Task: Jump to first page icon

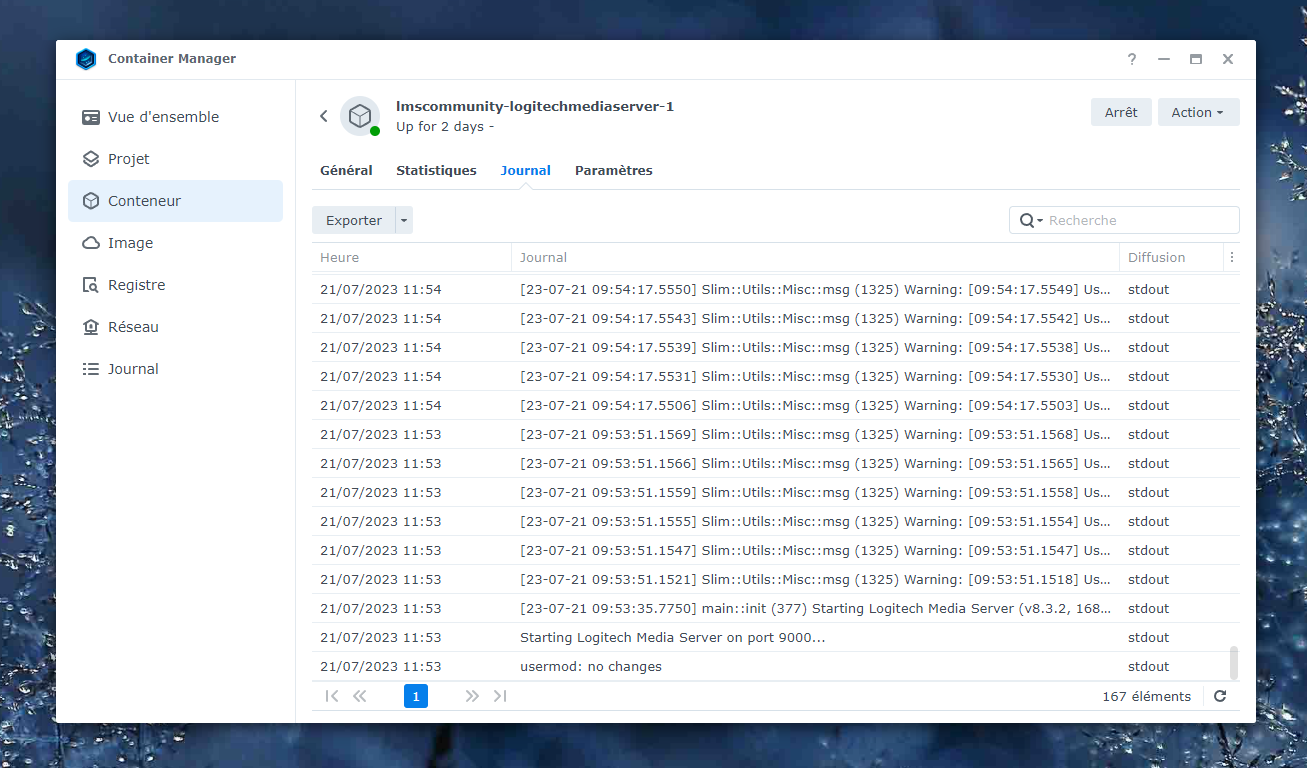Action: (x=332, y=696)
